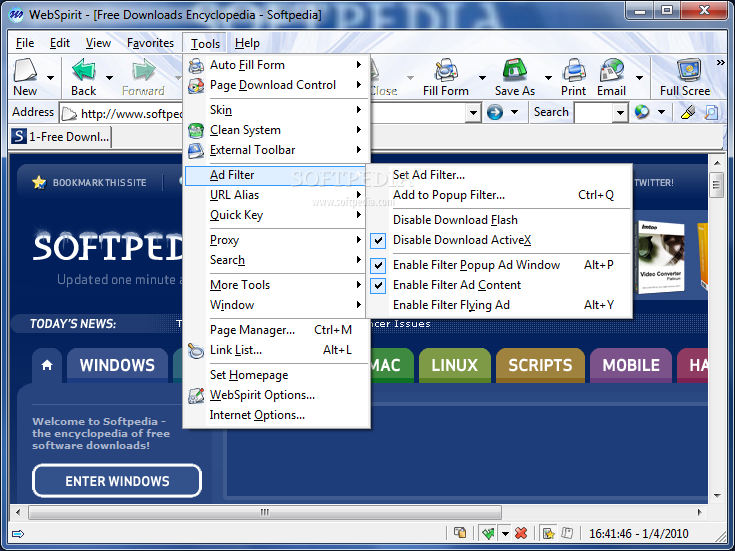
Task: Choose Set Homepage menu entry
Action: click(277, 375)
